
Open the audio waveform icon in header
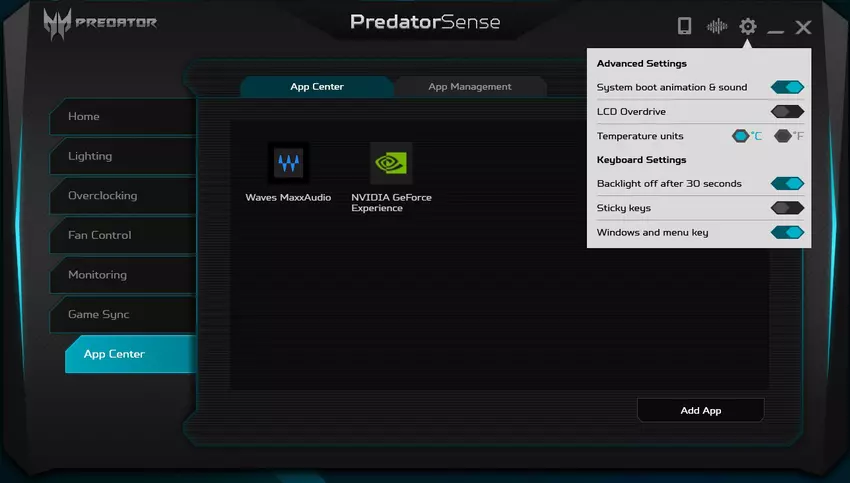pyautogui.click(x=716, y=26)
